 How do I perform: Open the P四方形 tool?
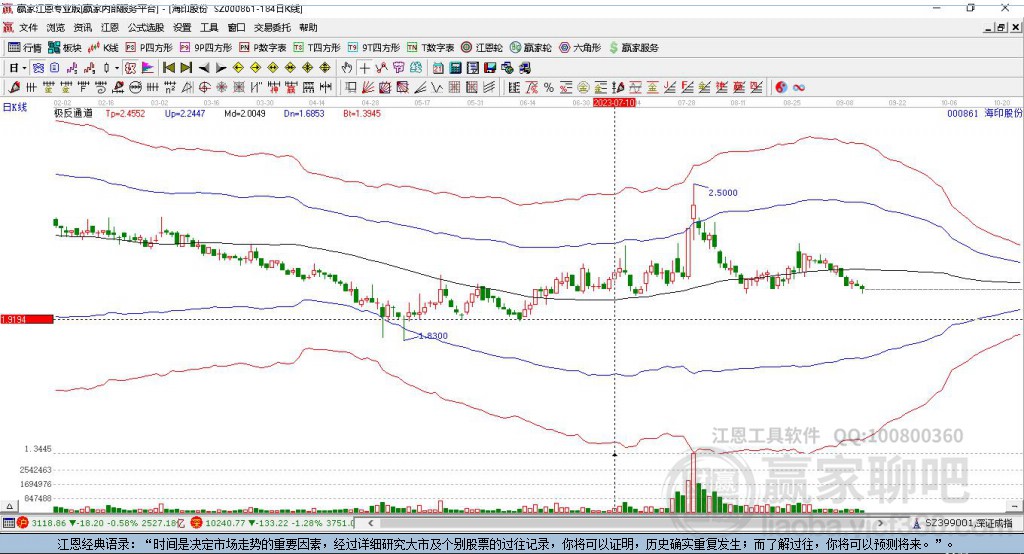pyautogui.click(x=149, y=48)
